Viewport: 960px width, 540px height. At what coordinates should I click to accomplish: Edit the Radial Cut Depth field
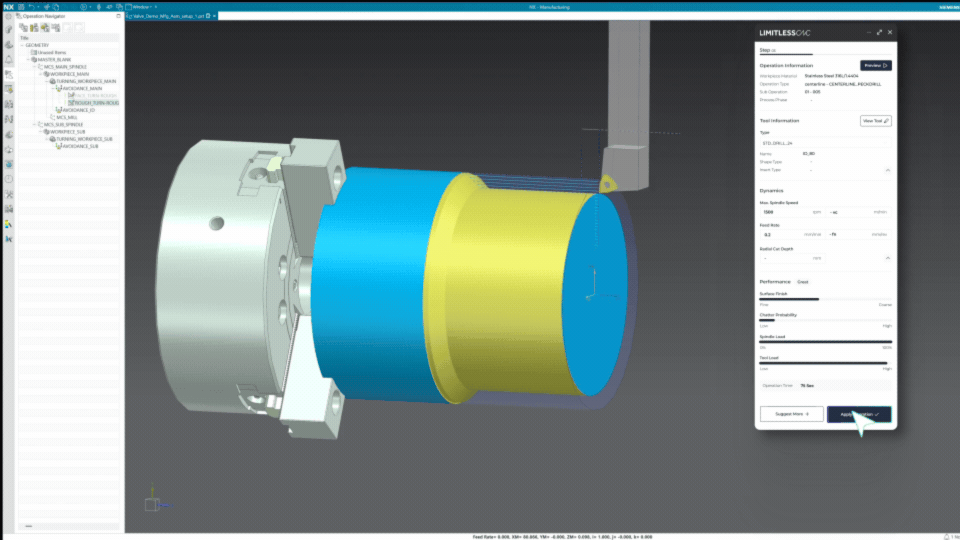click(791, 258)
